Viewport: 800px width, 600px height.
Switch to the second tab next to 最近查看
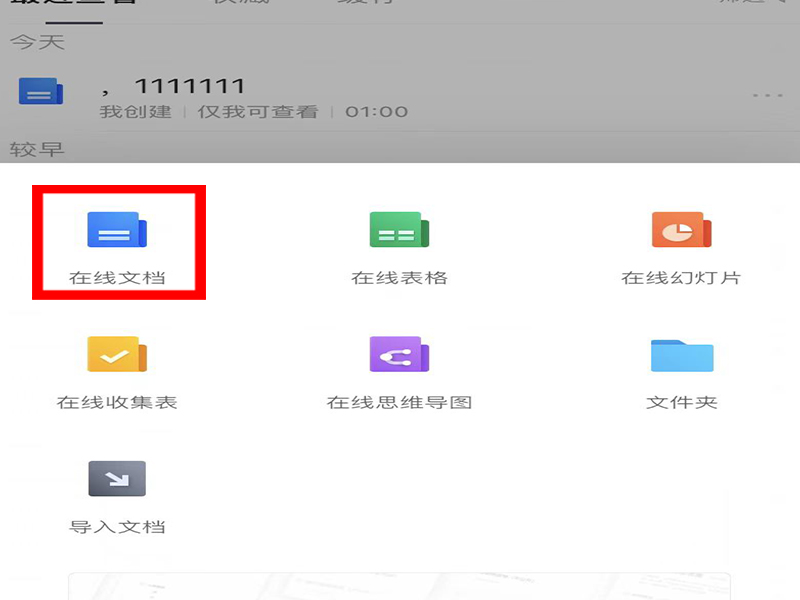tap(238, 3)
